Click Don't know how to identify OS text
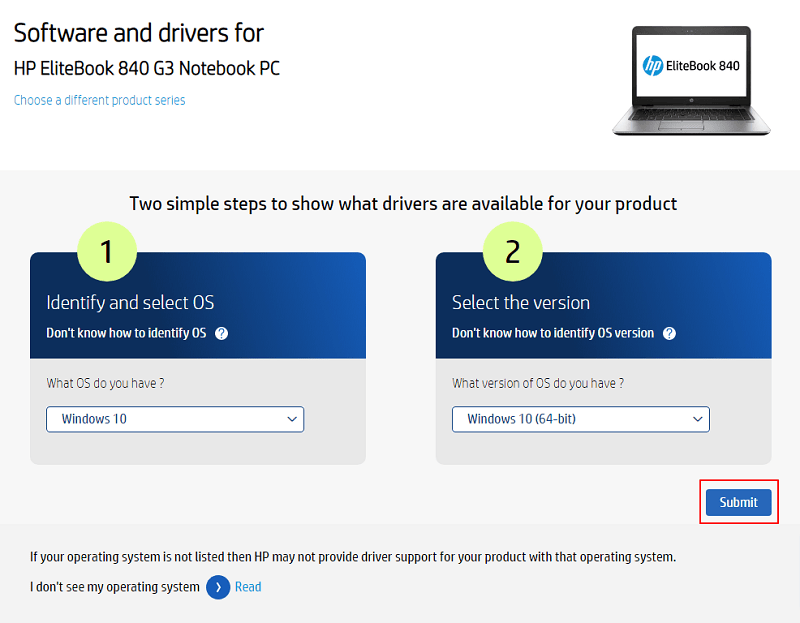The height and width of the screenshot is (623, 800). point(128,334)
